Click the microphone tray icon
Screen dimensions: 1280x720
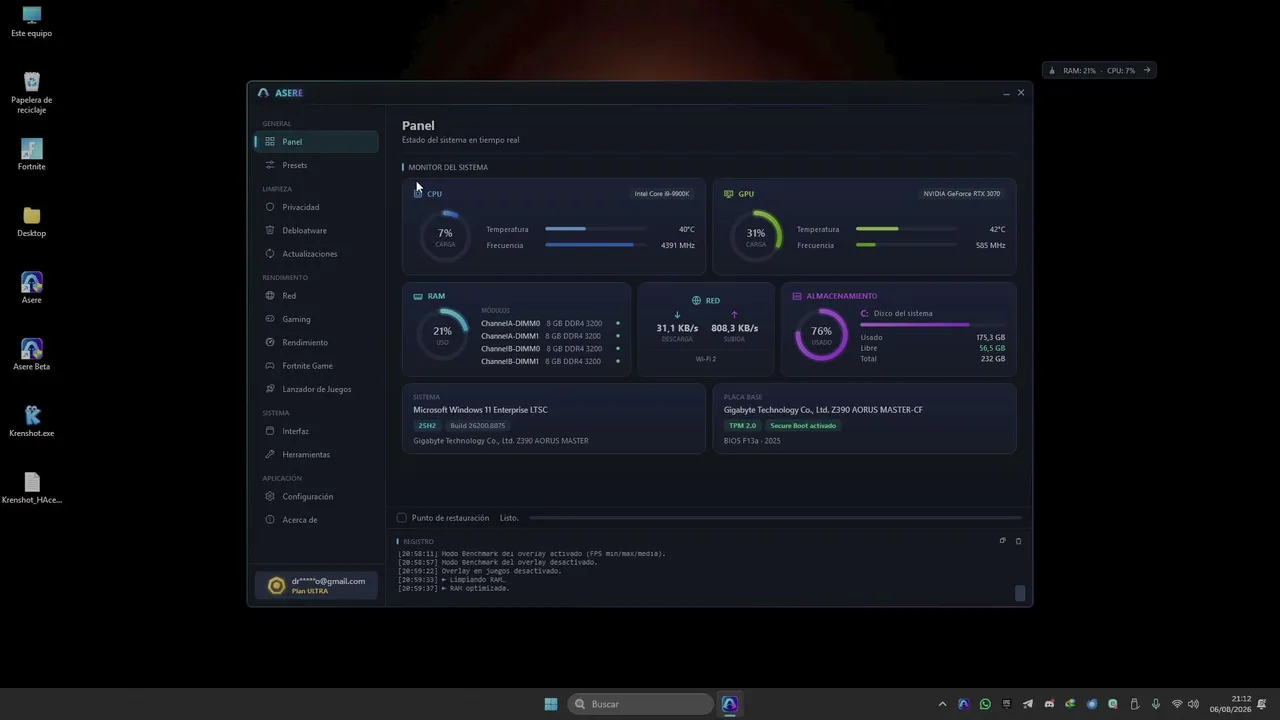1156,704
